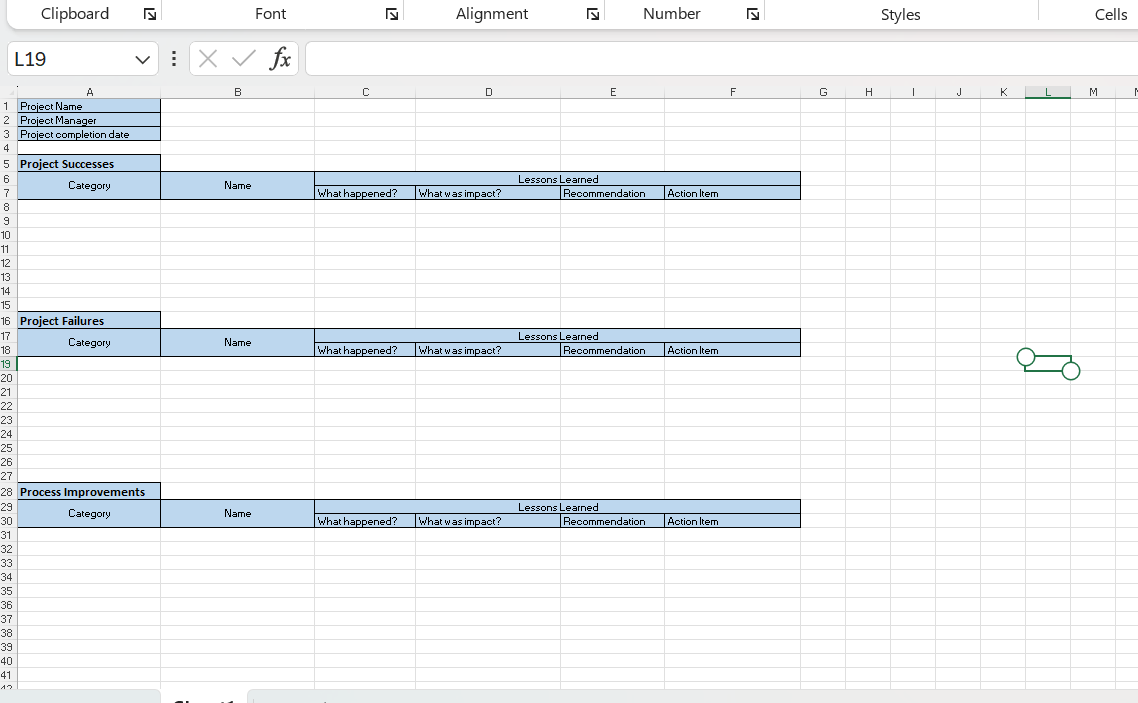The height and width of the screenshot is (703, 1138).
Task: Open the Clipboard dialog launcher
Action: click(150, 13)
